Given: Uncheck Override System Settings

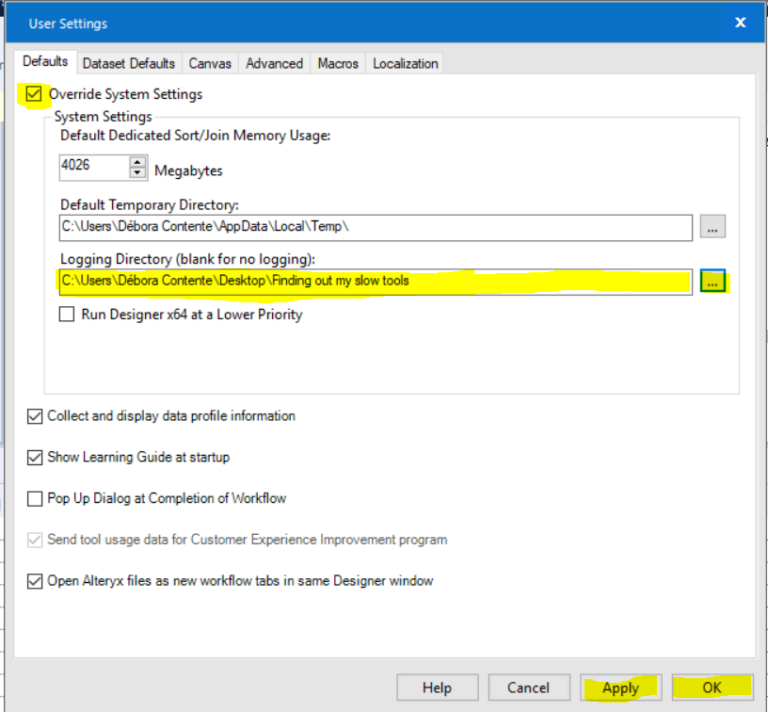Looking at the screenshot, I should click(x=36, y=95).
